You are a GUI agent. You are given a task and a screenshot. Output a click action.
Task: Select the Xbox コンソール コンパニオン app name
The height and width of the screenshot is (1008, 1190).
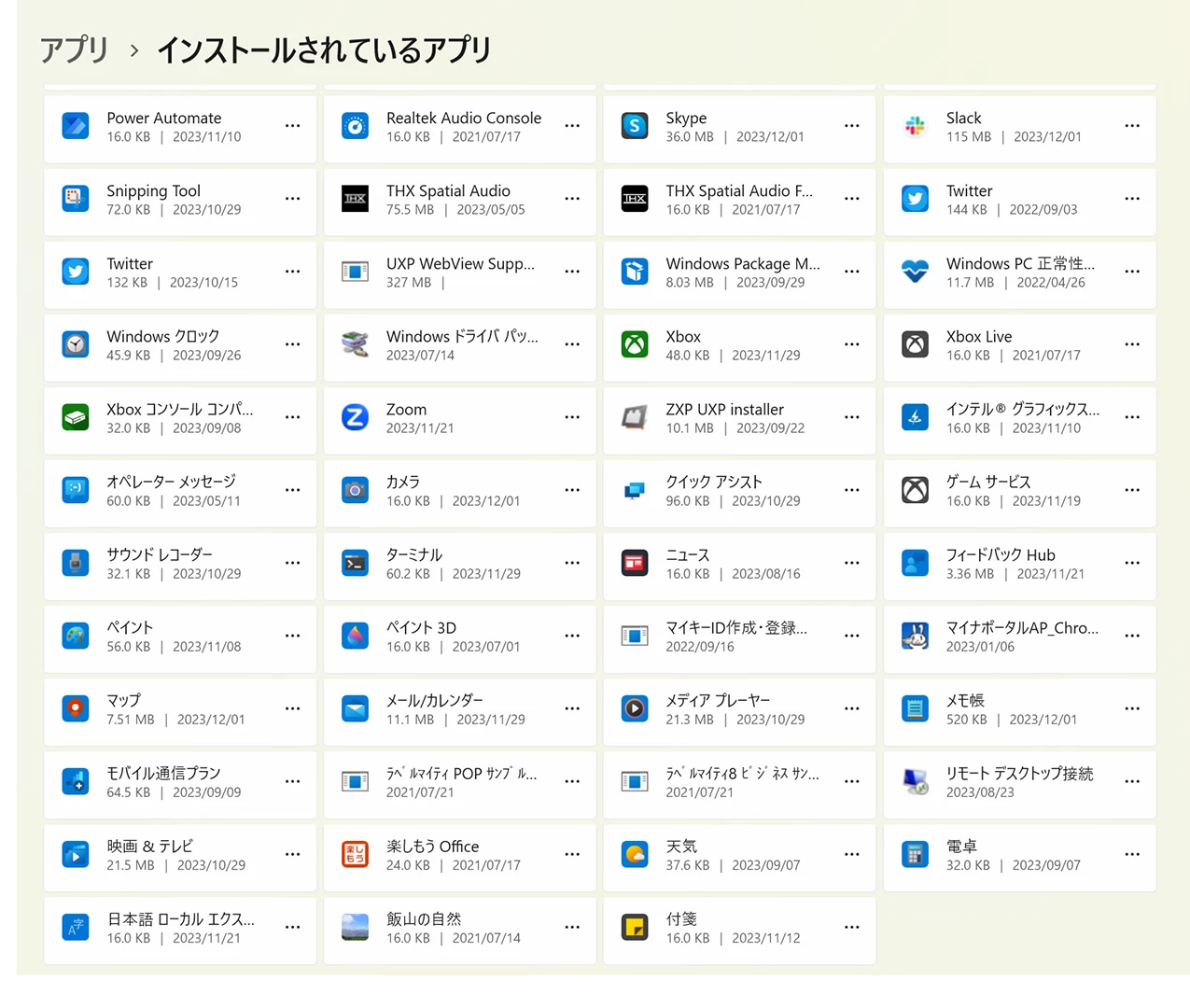(179, 409)
